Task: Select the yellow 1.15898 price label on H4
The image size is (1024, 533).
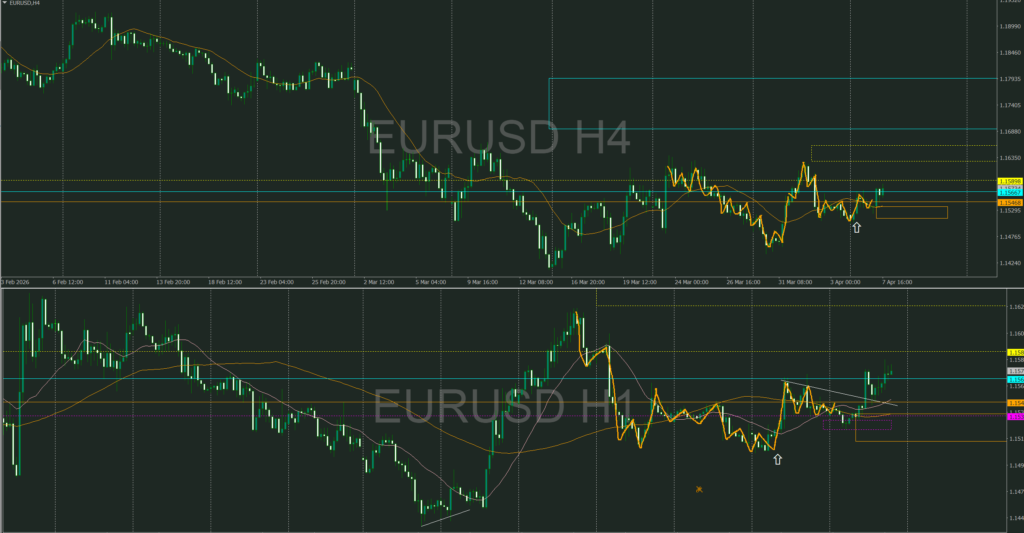Action: coord(1009,181)
